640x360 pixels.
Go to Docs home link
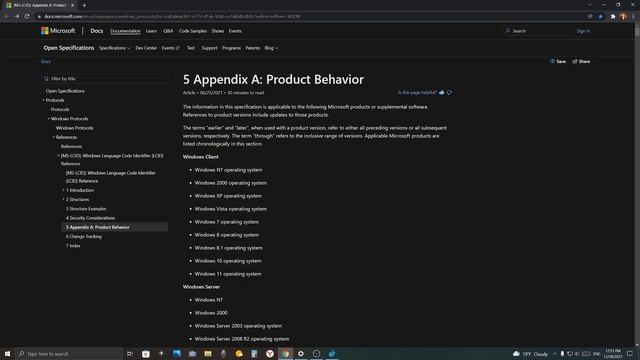pyautogui.click(x=96, y=31)
